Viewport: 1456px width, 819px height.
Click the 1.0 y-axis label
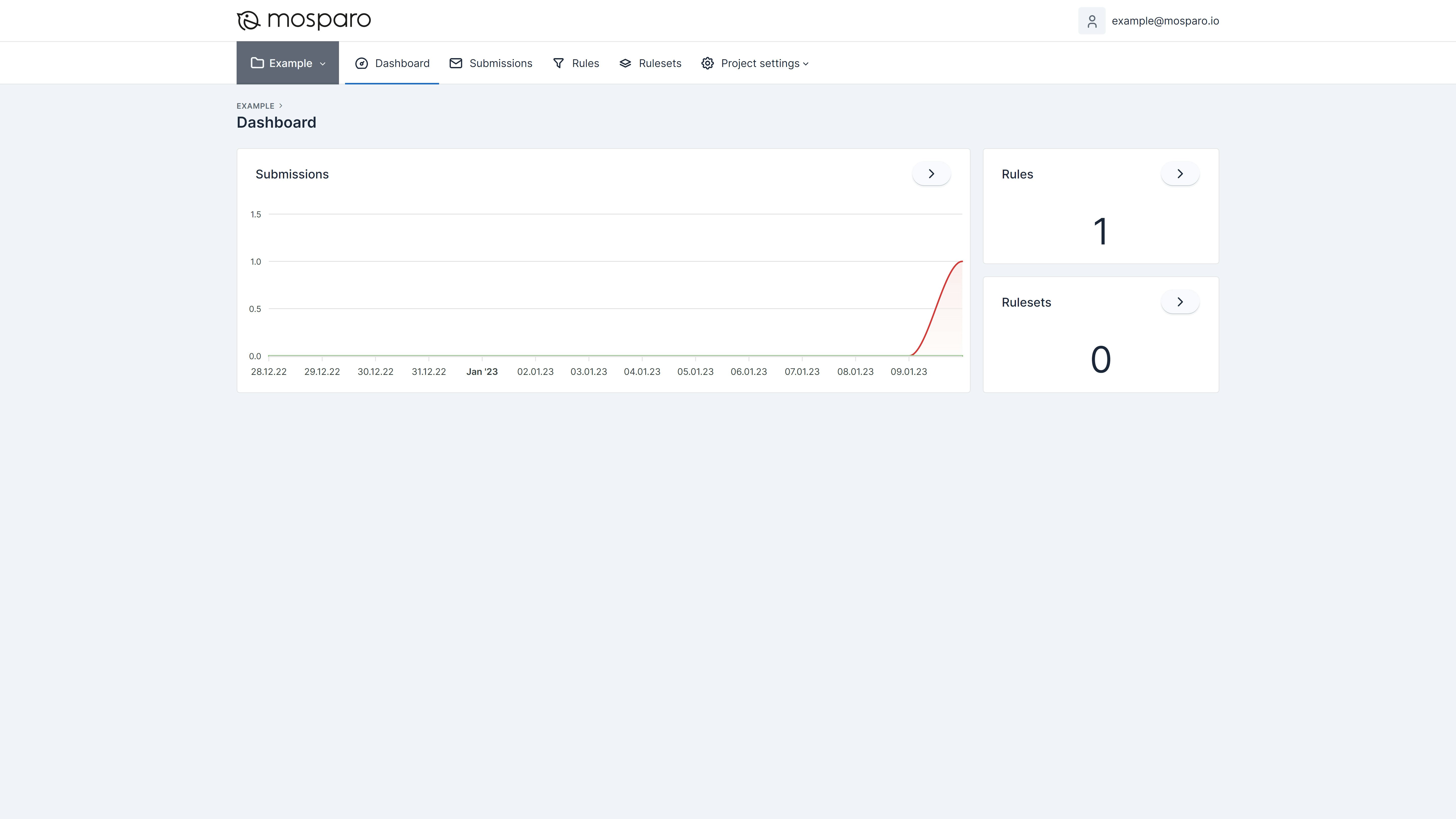(256, 262)
